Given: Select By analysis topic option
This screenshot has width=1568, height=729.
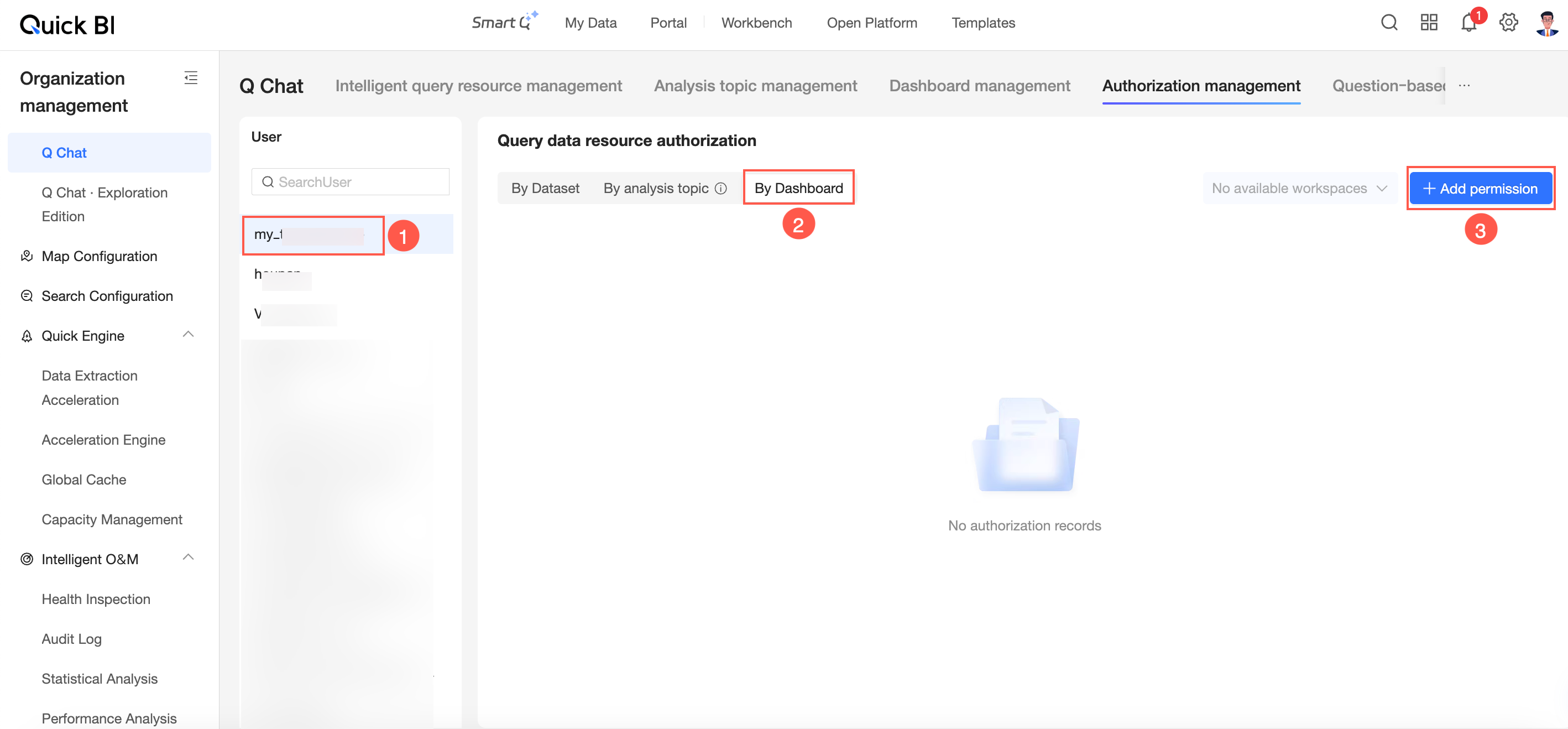Looking at the screenshot, I should [655, 188].
